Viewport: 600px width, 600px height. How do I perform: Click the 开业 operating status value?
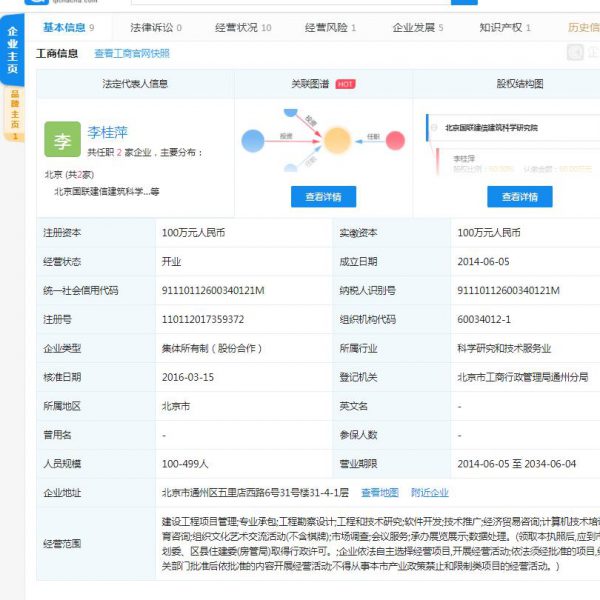point(171,262)
